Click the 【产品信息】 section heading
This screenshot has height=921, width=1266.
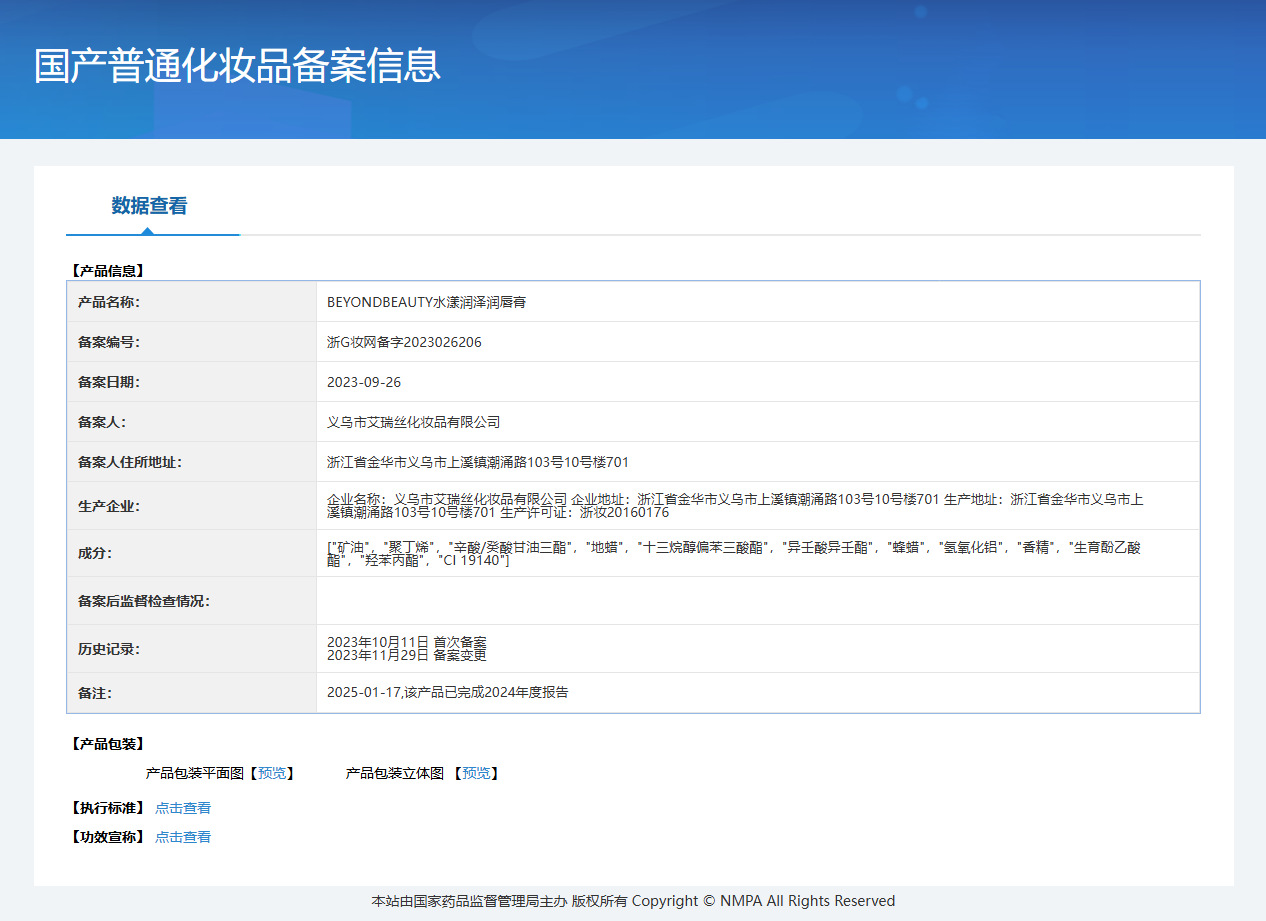click(x=108, y=270)
